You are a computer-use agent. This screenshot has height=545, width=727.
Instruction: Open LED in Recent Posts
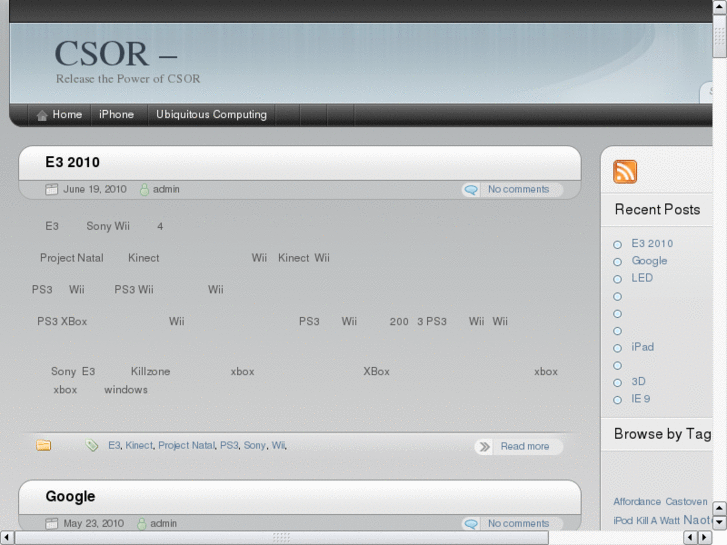[642, 278]
